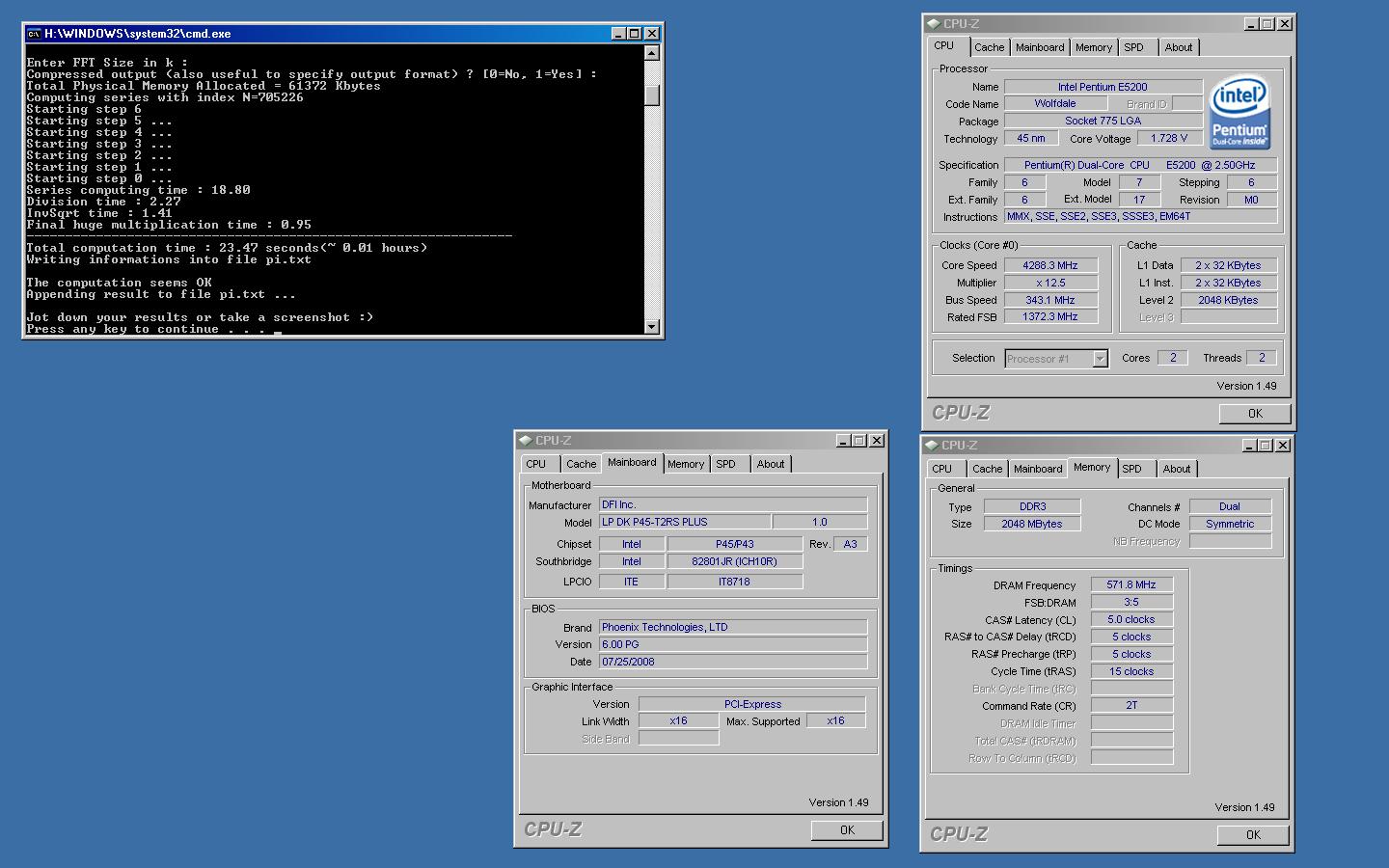This screenshot has height=868, width=1389.
Task: Select the Memory tab in the Mainboard window
Action: 686,464
